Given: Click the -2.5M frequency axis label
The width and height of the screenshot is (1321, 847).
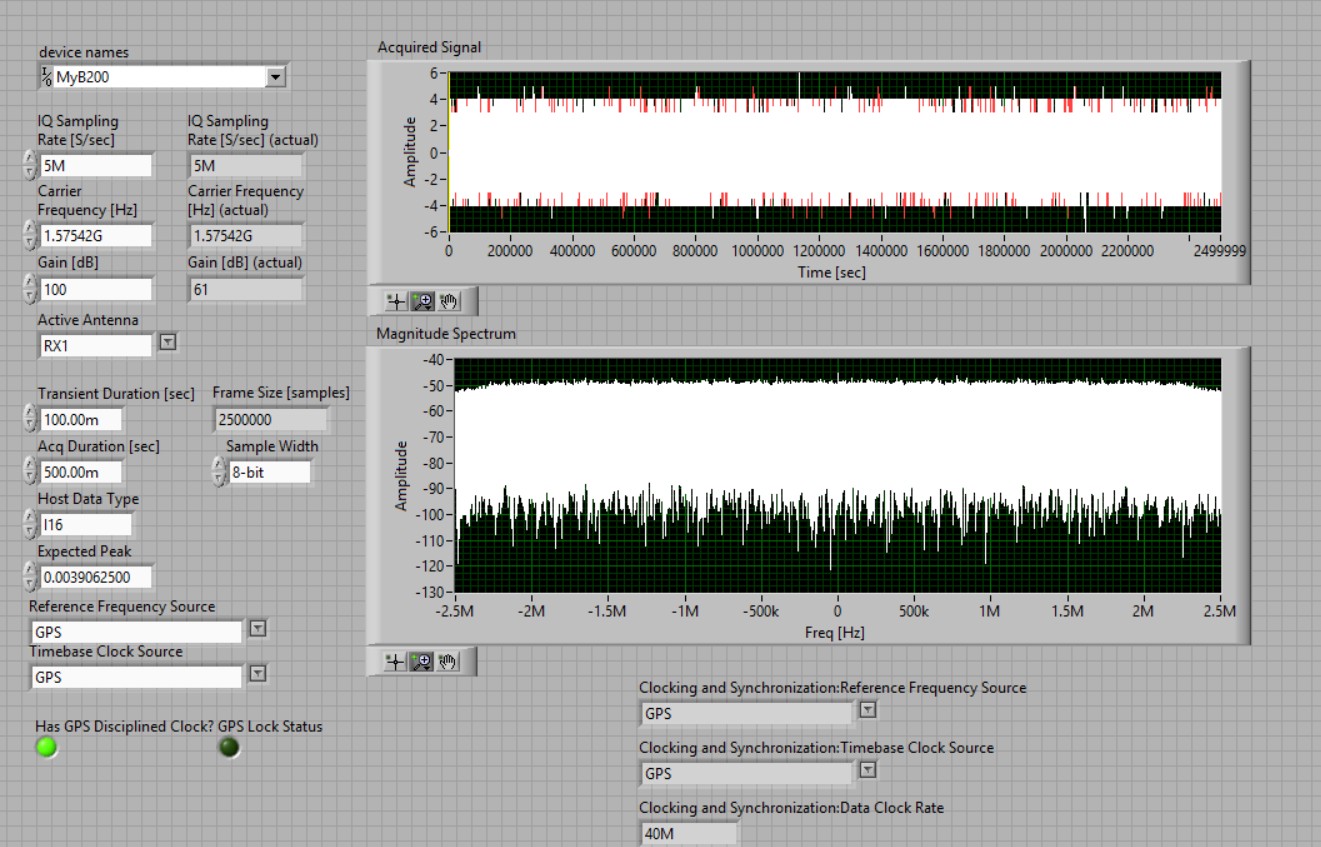Looking at the screenshot, I should 456,611.
